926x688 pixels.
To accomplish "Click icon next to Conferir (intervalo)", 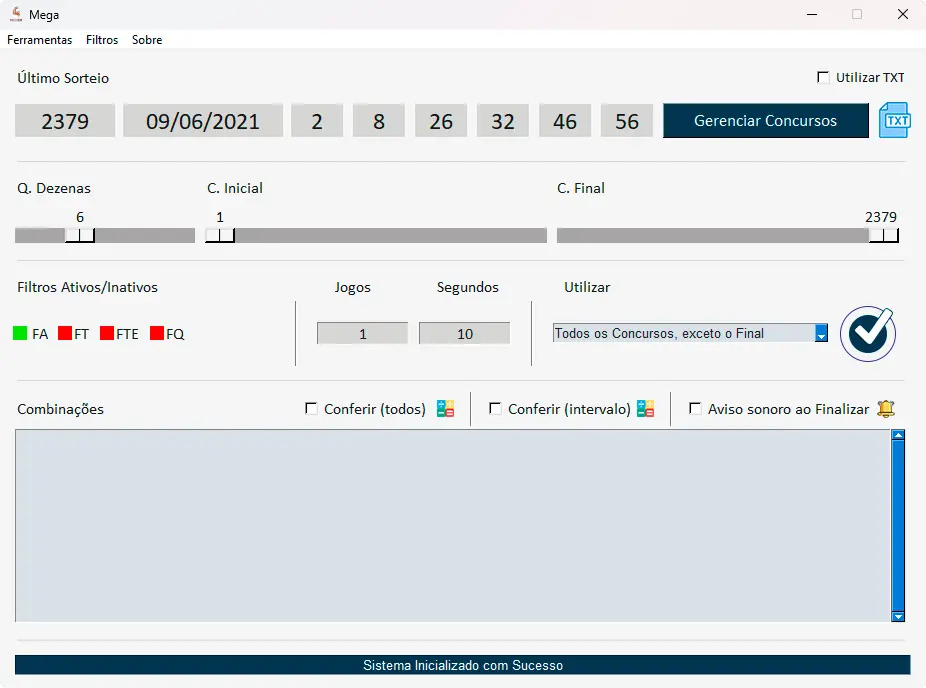I will (645, 409).
